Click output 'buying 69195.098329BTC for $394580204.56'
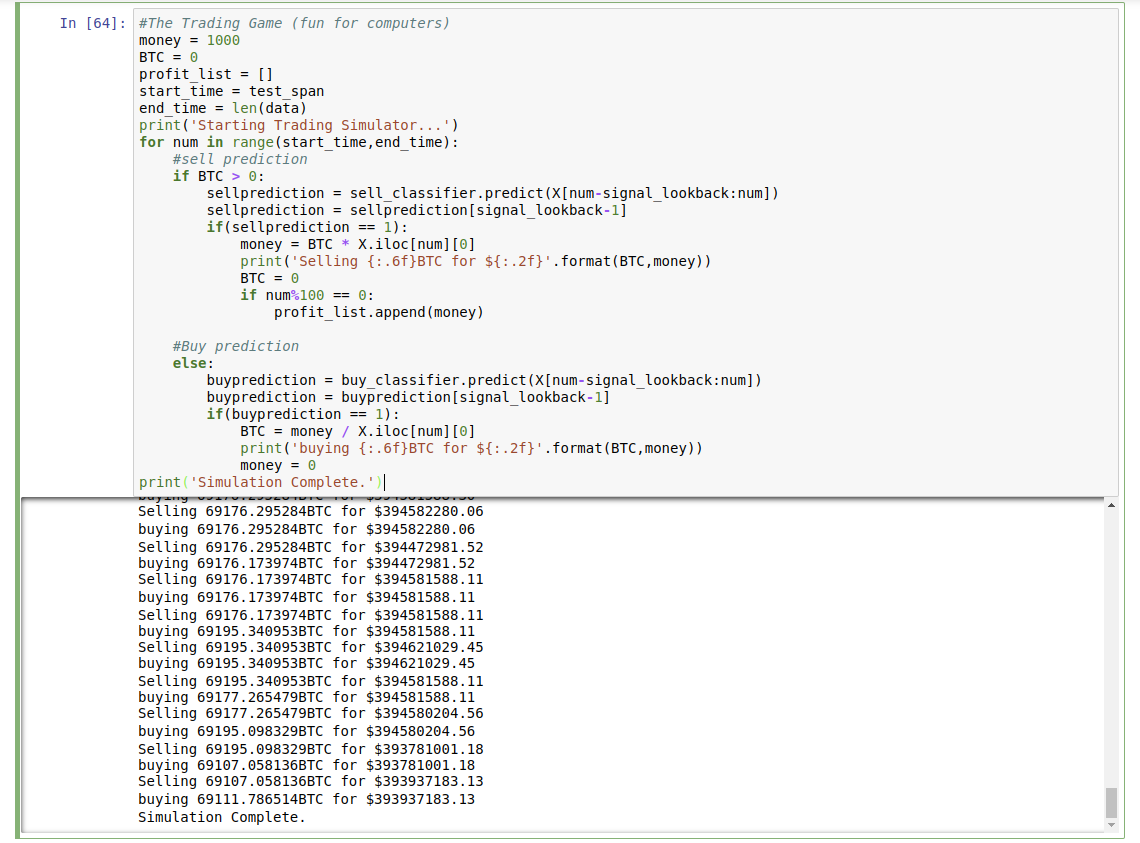1140x843 pixels. 306,732
